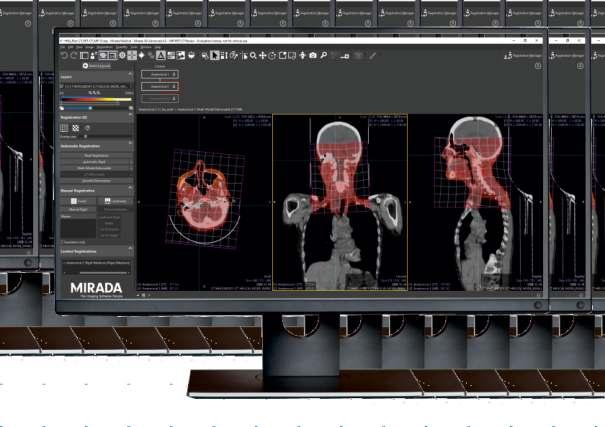Toggle the Translation only checkbox

pos(62,242)
